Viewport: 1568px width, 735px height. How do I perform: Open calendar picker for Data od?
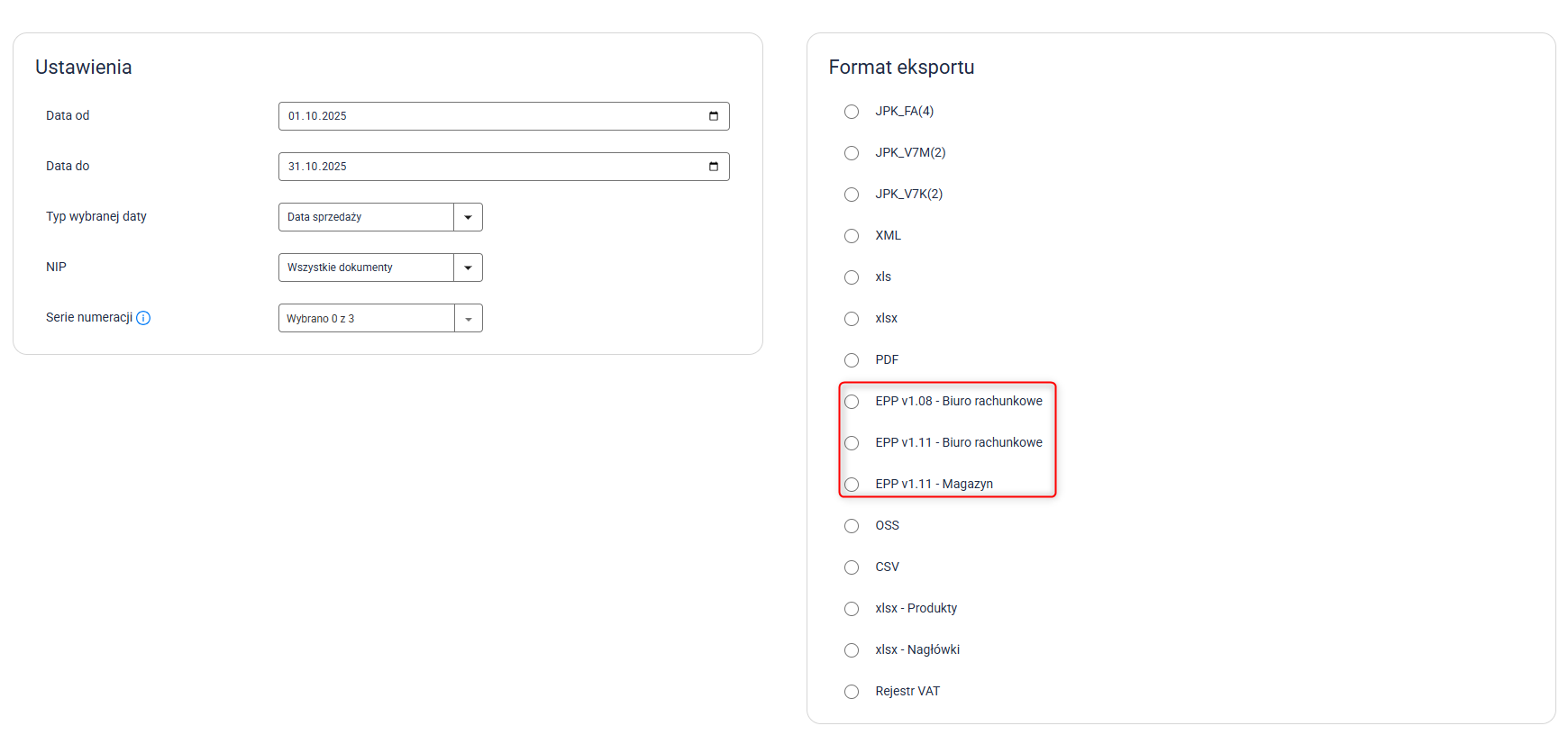714,116
